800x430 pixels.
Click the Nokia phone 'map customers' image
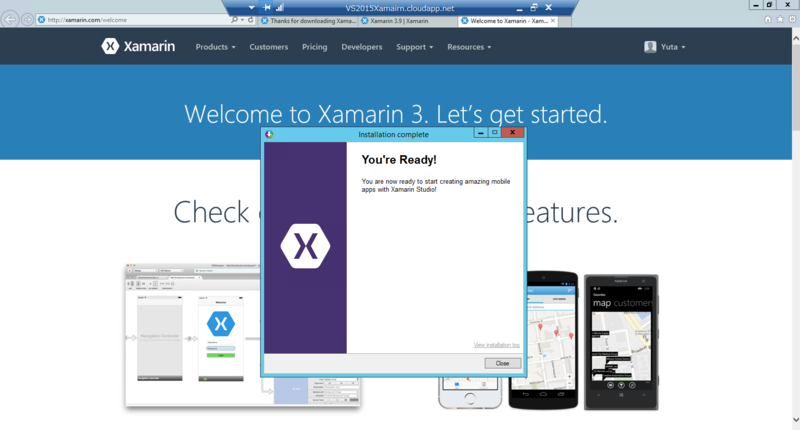(x=621, y=342)
